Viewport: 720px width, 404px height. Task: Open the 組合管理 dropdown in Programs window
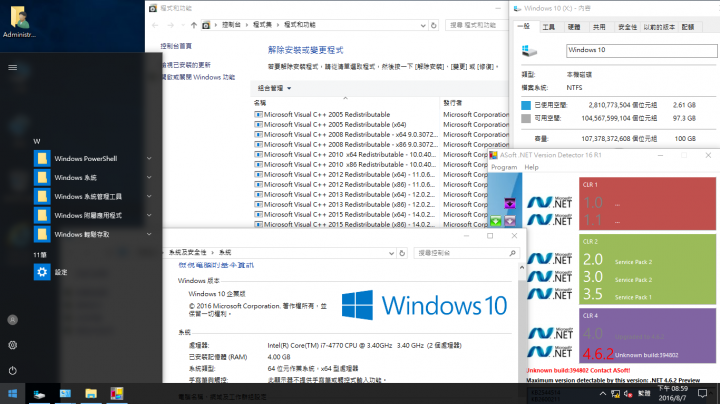[274, 88]
